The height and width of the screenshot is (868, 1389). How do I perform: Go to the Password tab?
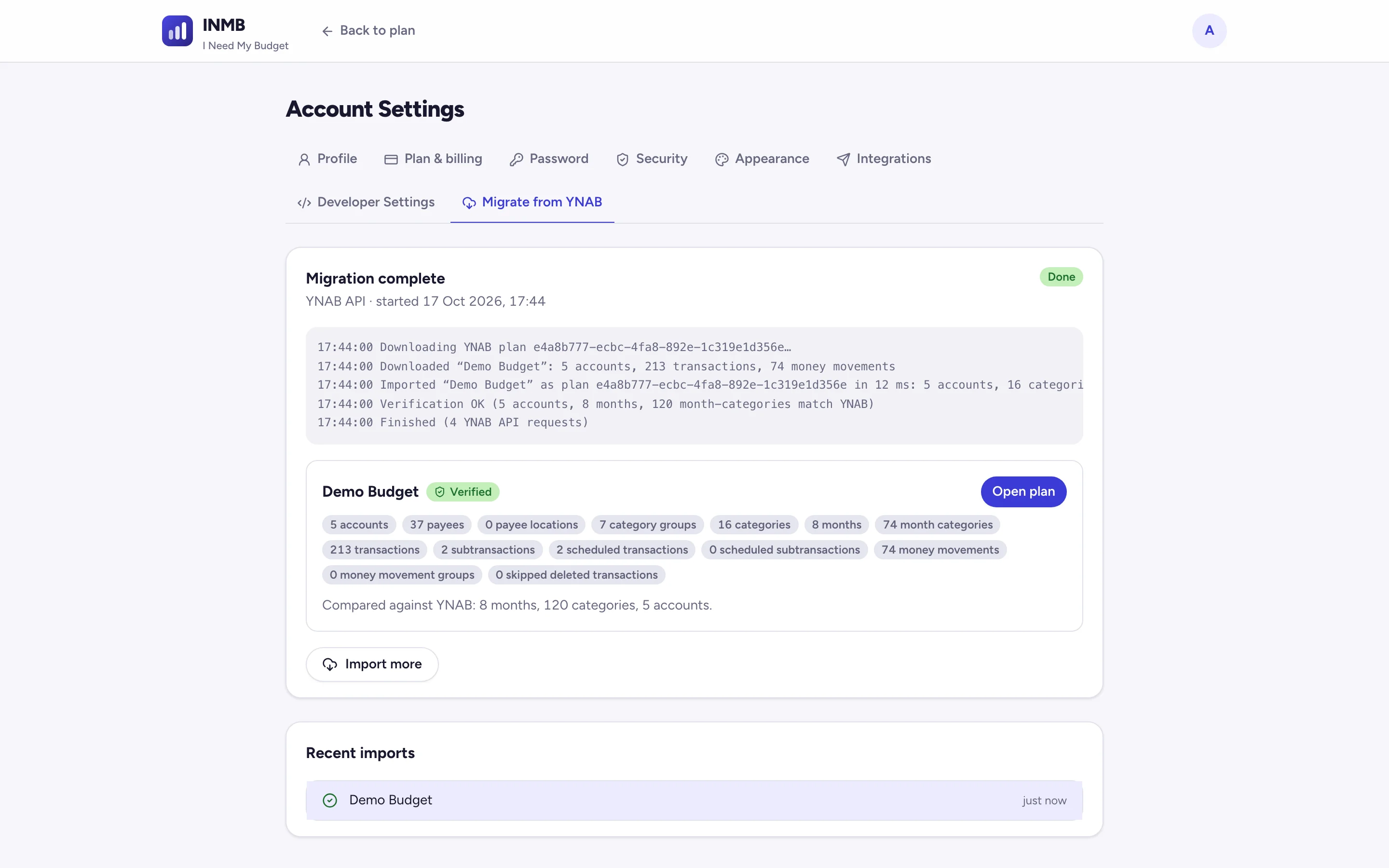(549, 159)
